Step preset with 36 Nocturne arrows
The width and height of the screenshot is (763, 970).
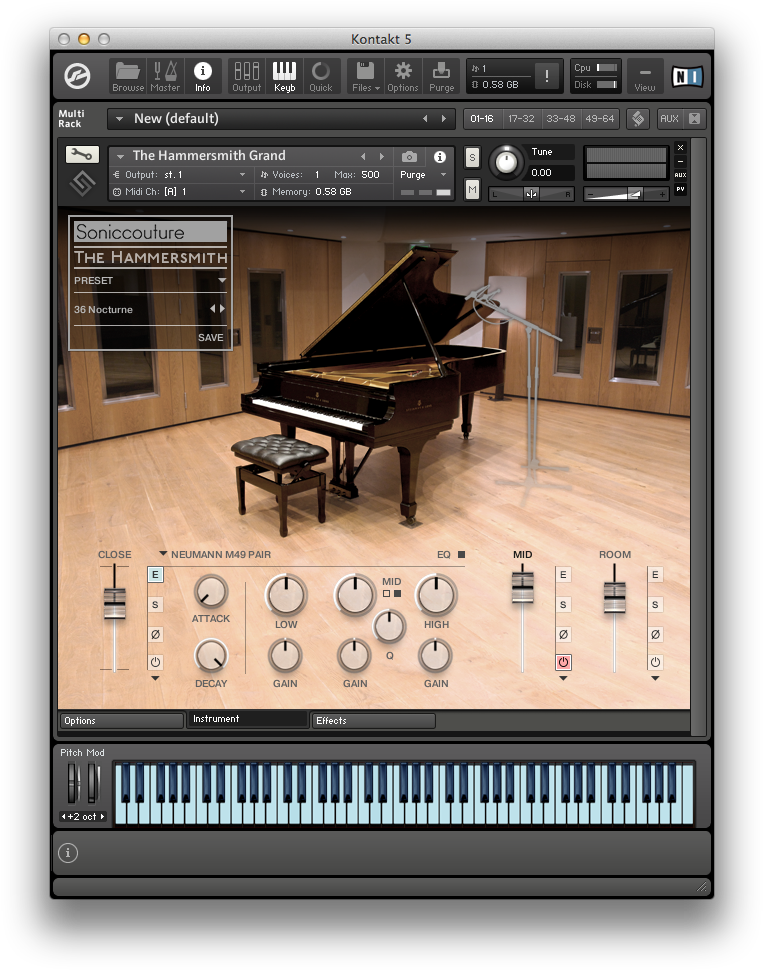217,309
